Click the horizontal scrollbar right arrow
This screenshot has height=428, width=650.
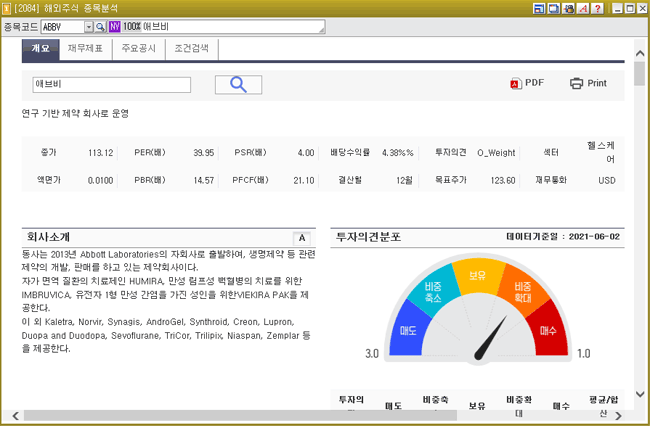click(618, 416)
